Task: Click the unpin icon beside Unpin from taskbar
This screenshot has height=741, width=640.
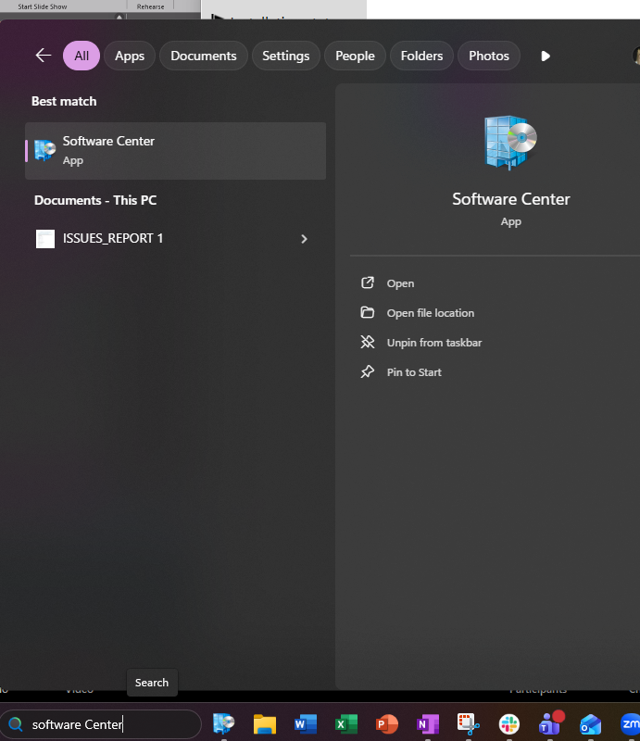Action: (367, 342)
